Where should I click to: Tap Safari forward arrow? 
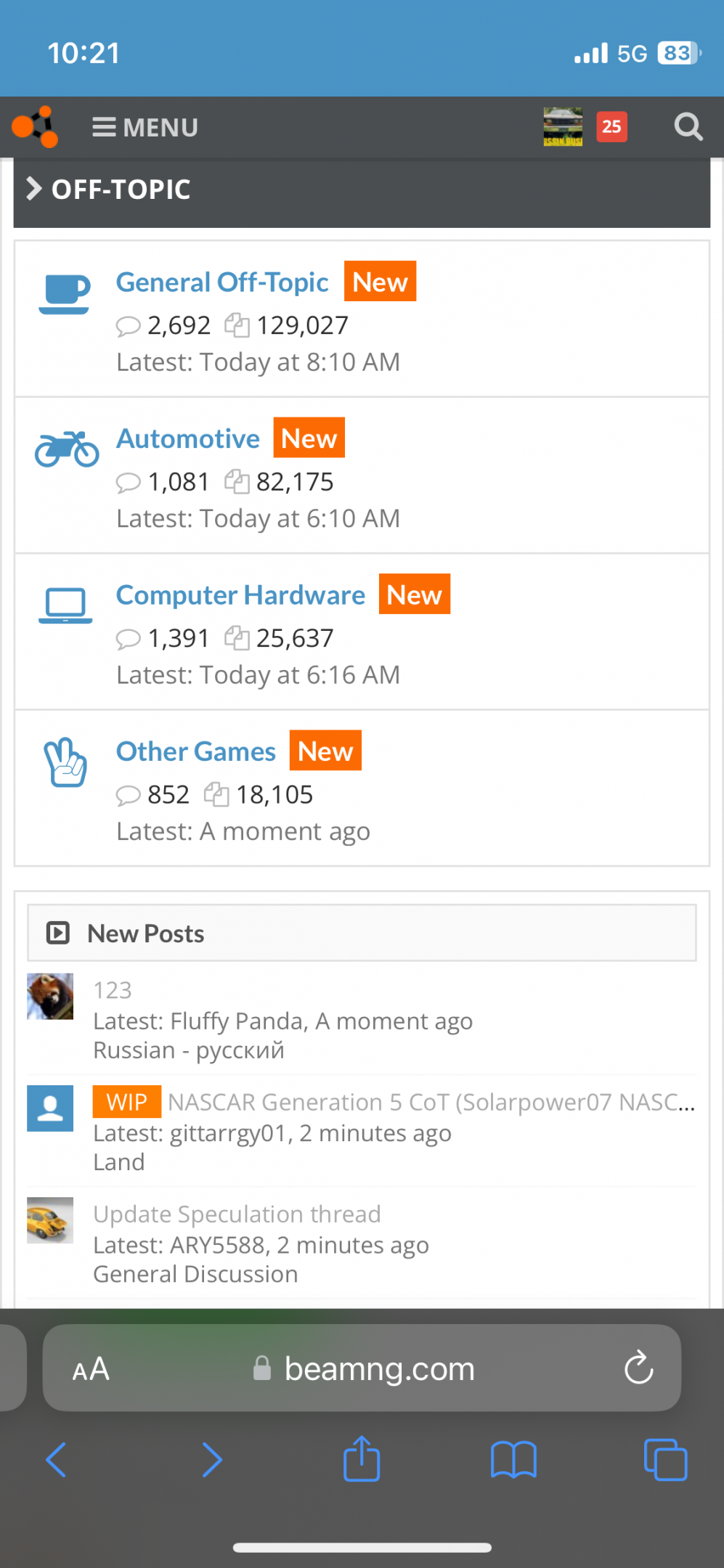tap(211, 1459)
